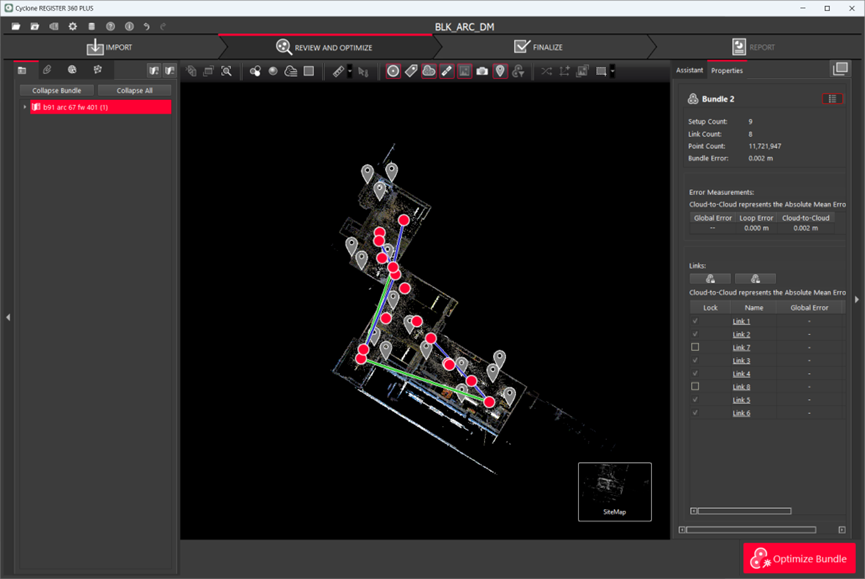Check the lock box for Link 7

pyautogui.click(x=695, y=347)
